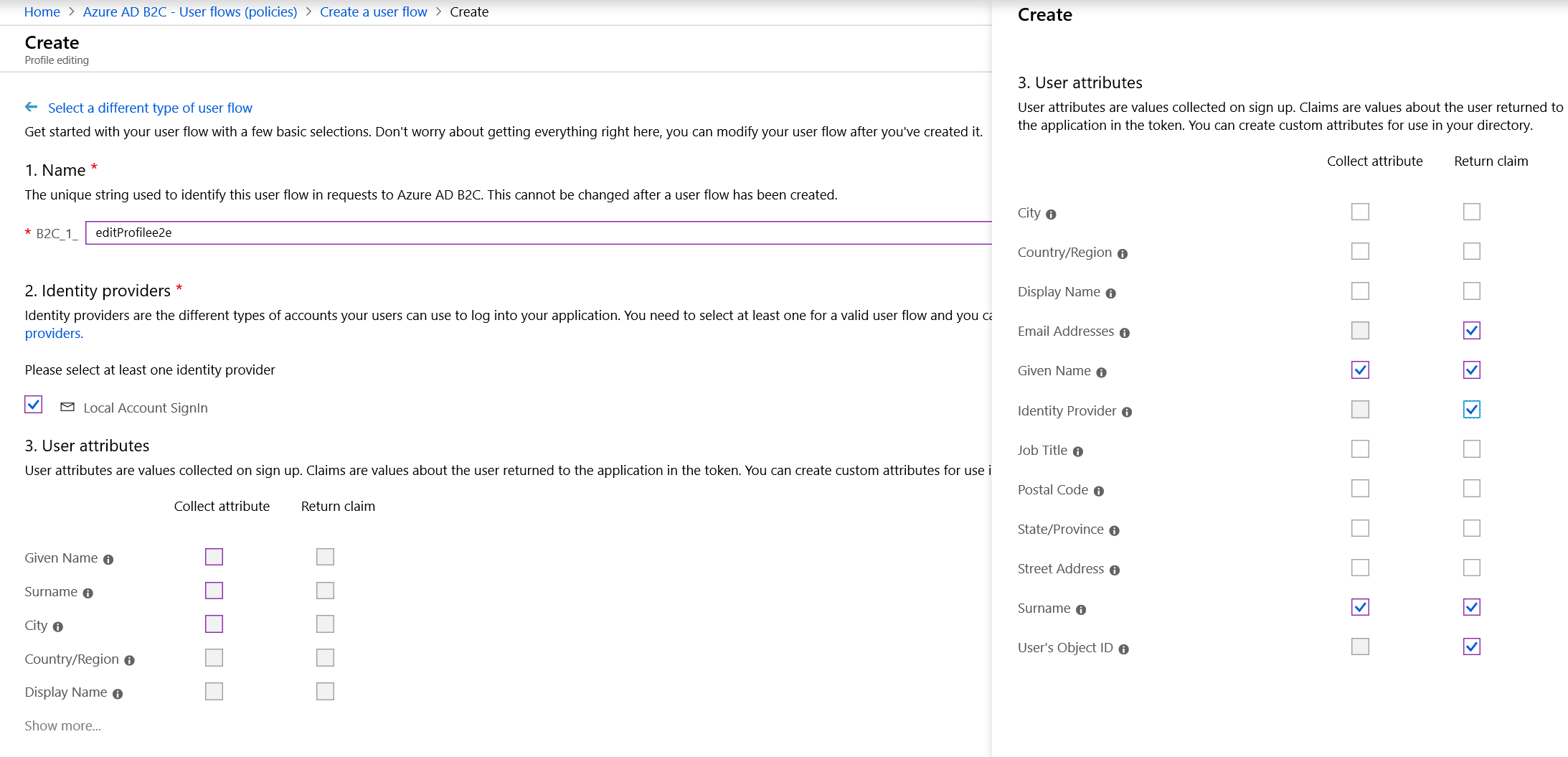Click the info icon next to User's Object ID

[x=1123, y=649]
